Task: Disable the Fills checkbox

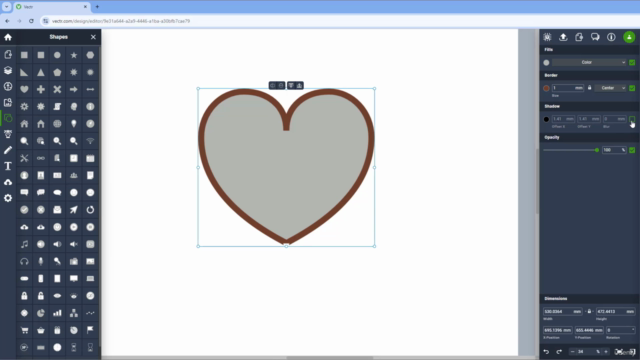Action: (632, 62)
